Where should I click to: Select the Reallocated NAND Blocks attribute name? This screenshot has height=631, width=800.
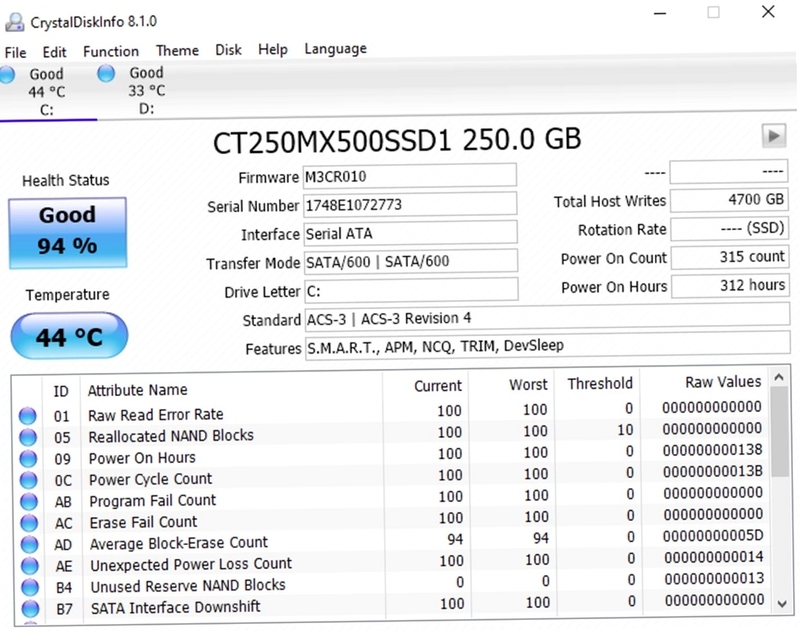pos(171,436)
